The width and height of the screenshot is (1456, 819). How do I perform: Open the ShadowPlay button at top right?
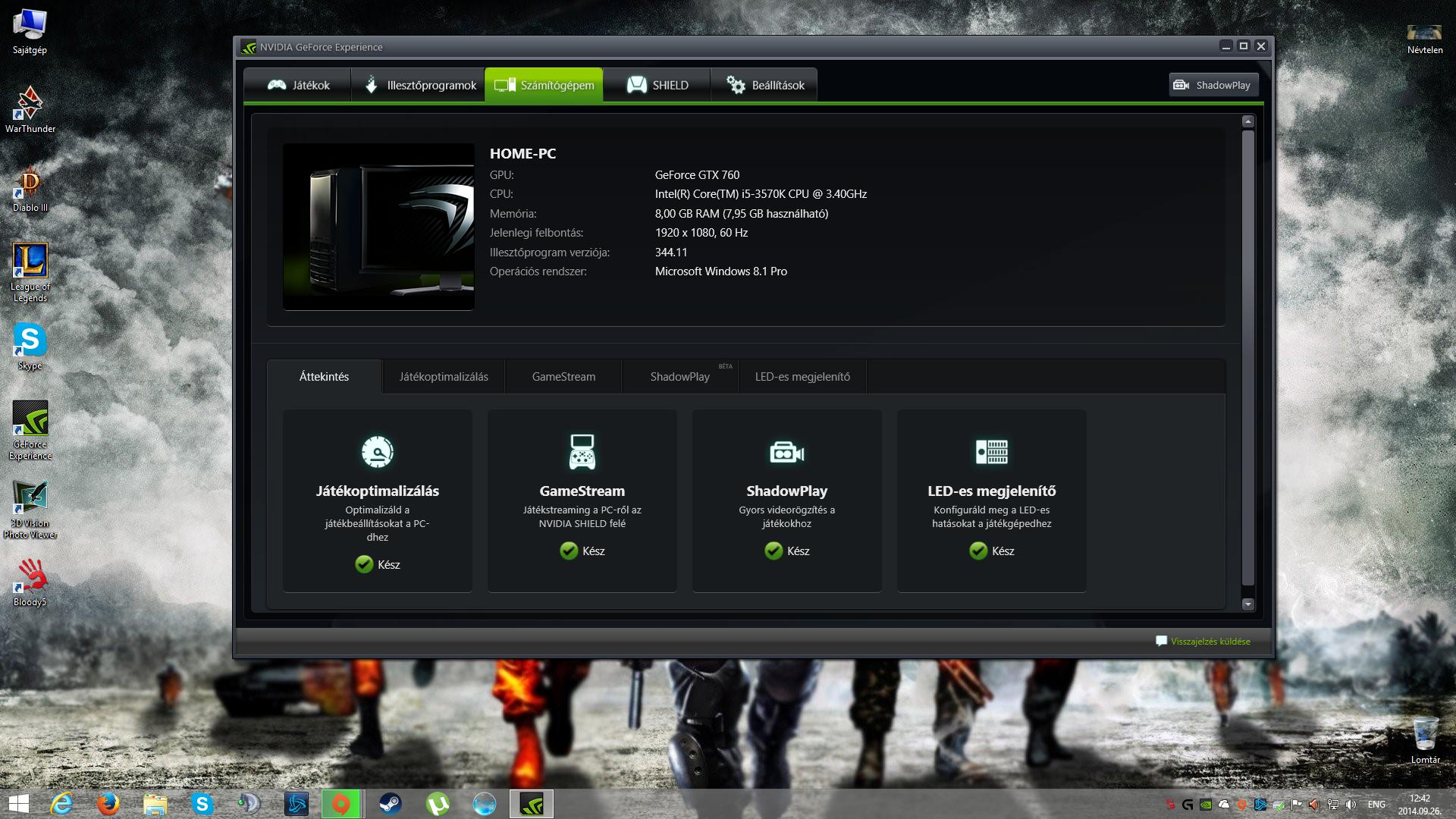point(1213,85)
